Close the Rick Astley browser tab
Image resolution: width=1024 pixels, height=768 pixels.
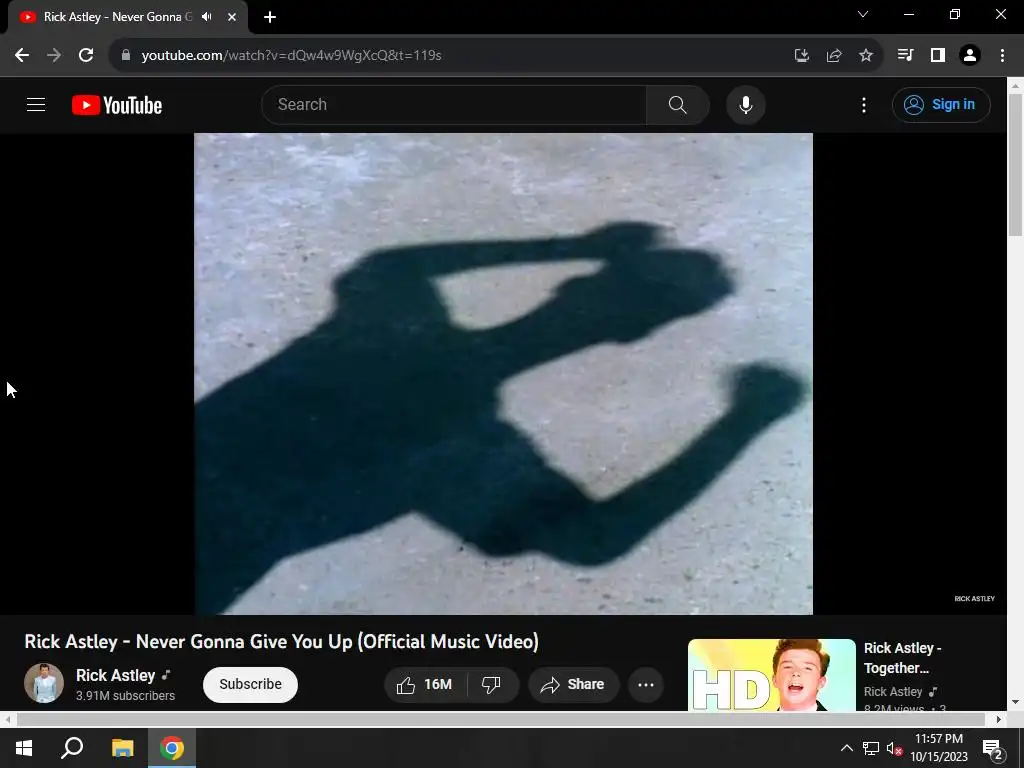click(232, 17)
